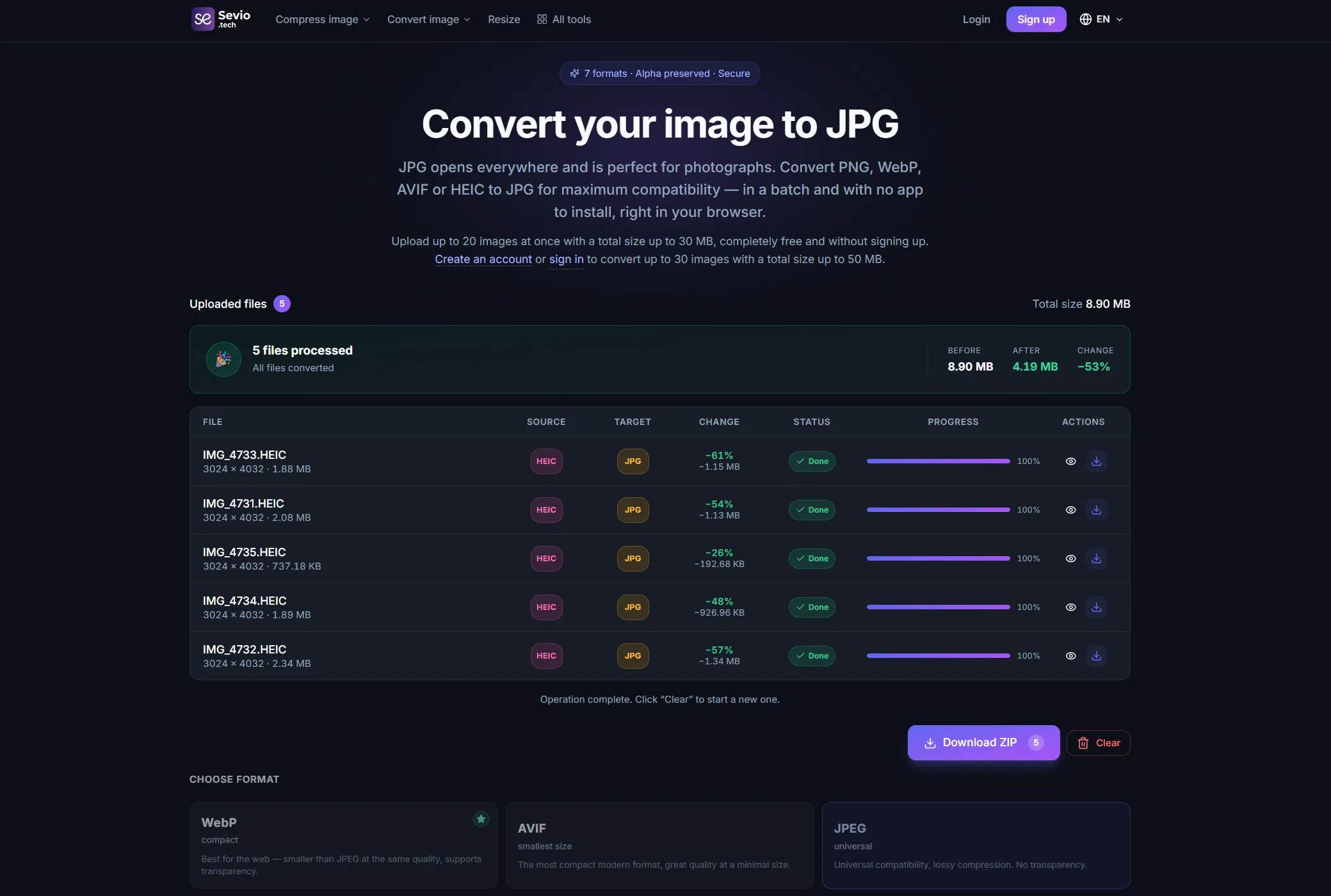Preview IMG_4735.HEIC with the eye icon
The width and height of the screenshot is (1331, 896).
(1070, 559)
